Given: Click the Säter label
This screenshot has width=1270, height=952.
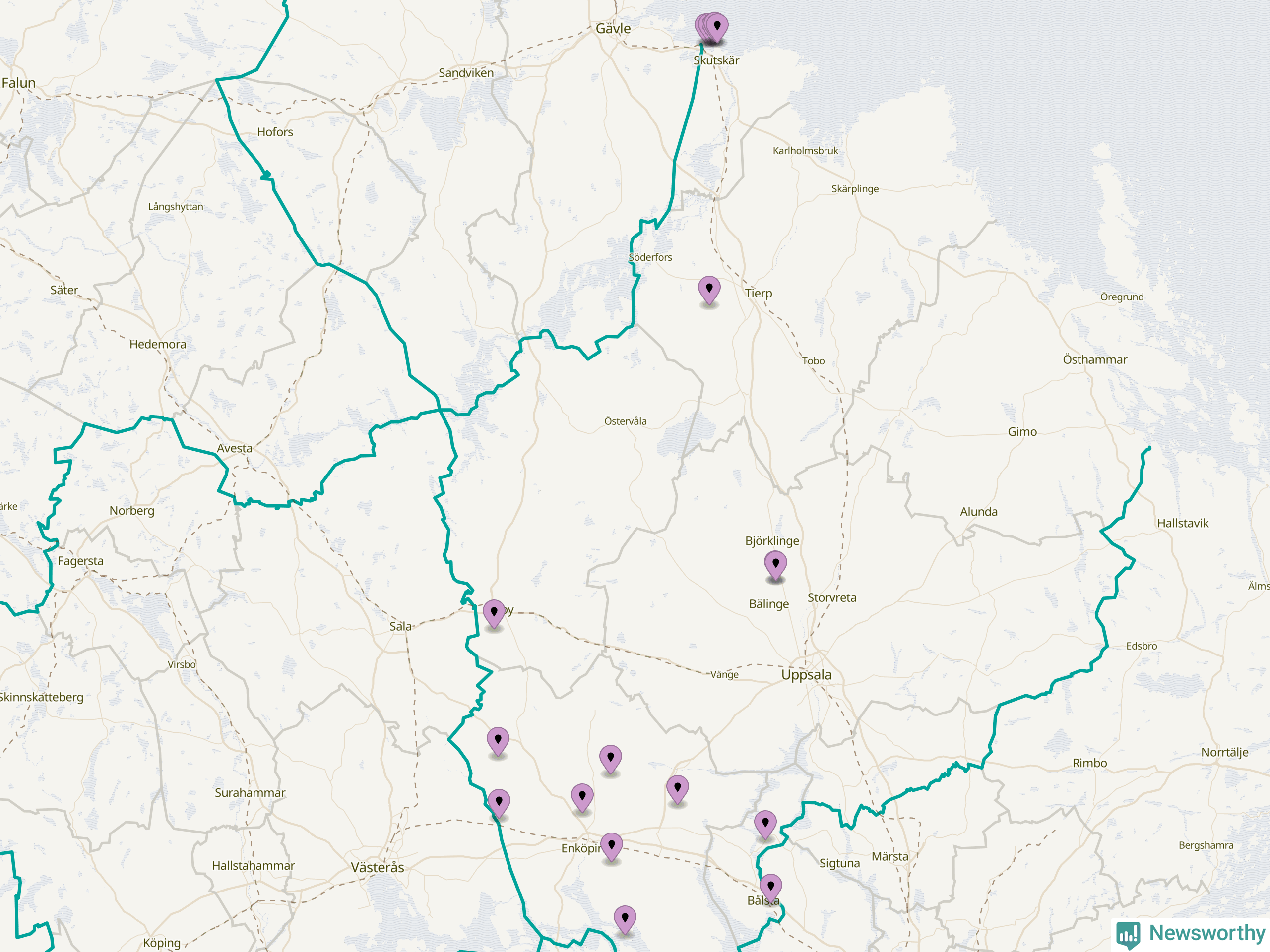Looking at the screenshot, I should click(63, 291).
